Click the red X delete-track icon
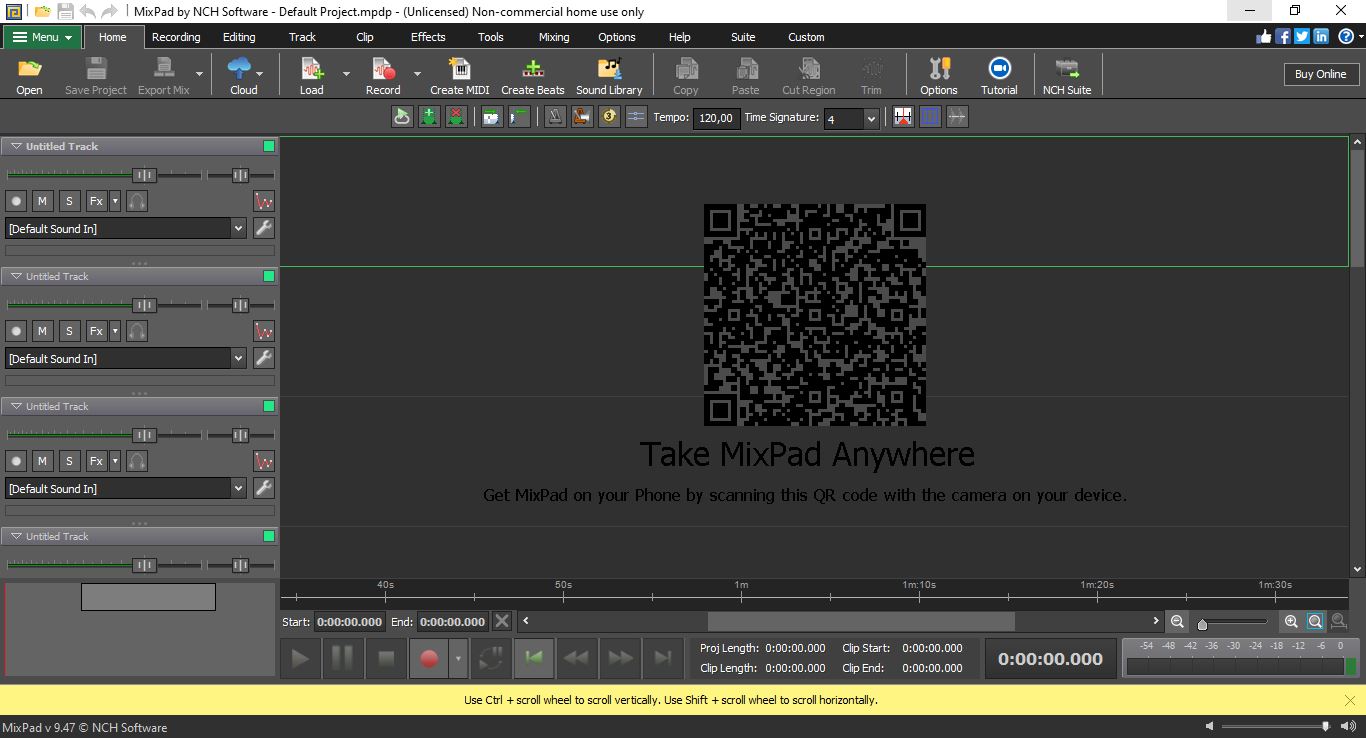The width and height of the screenshot is (1366, 738). click(456, 117)
